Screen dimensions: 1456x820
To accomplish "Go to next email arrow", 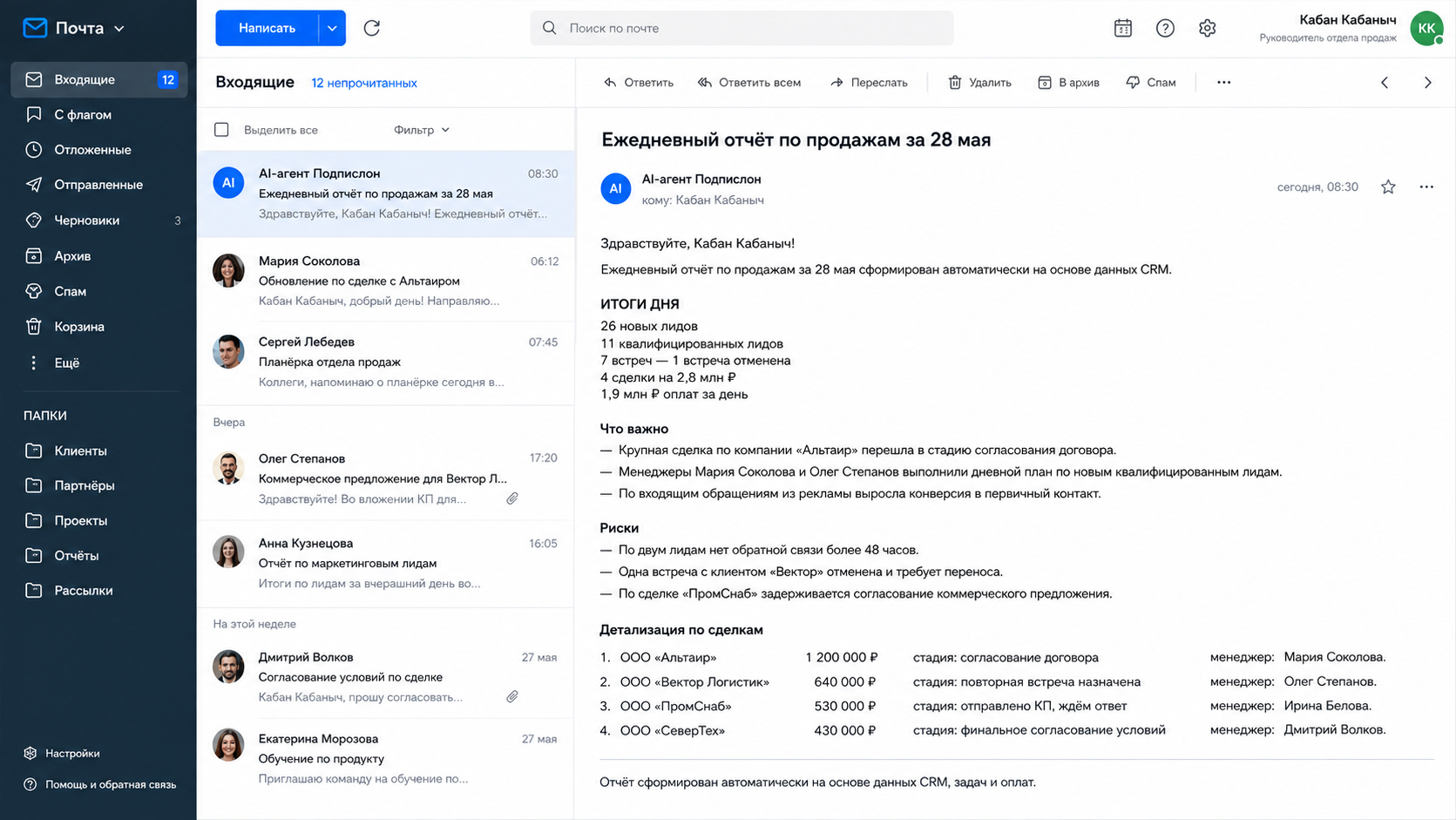I will [x=1427, y=83].
